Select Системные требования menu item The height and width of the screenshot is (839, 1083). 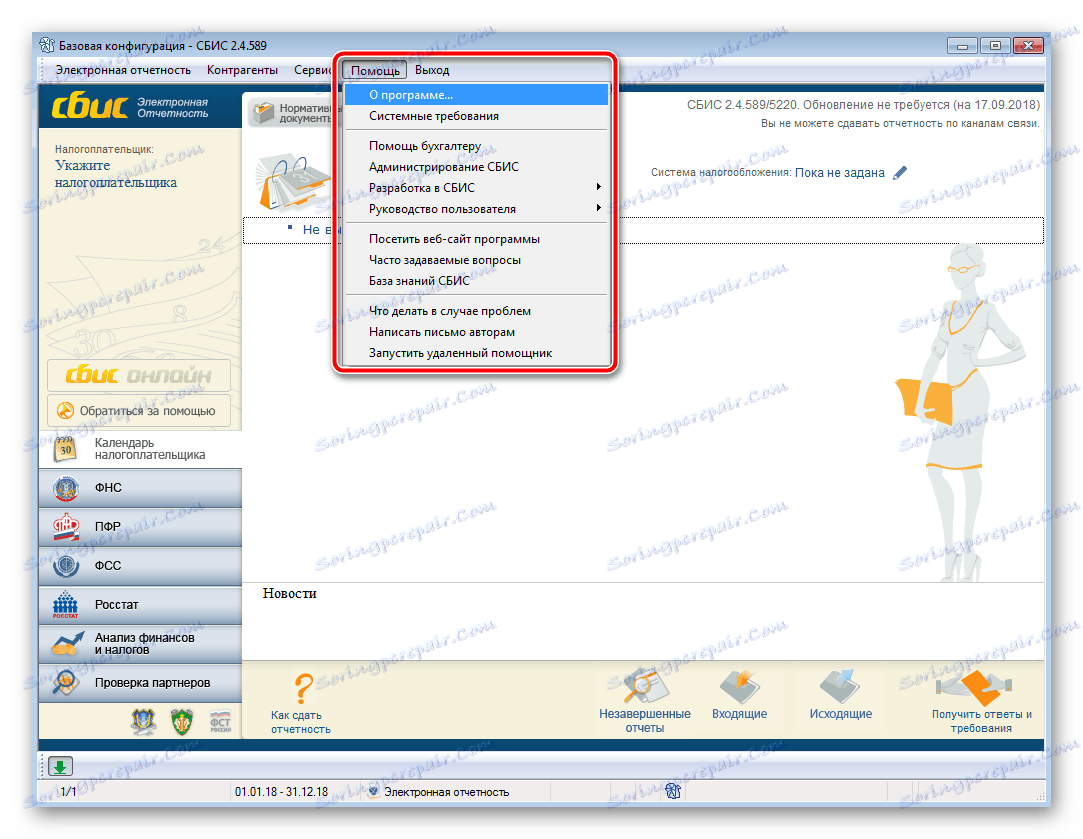click(476, 116)
